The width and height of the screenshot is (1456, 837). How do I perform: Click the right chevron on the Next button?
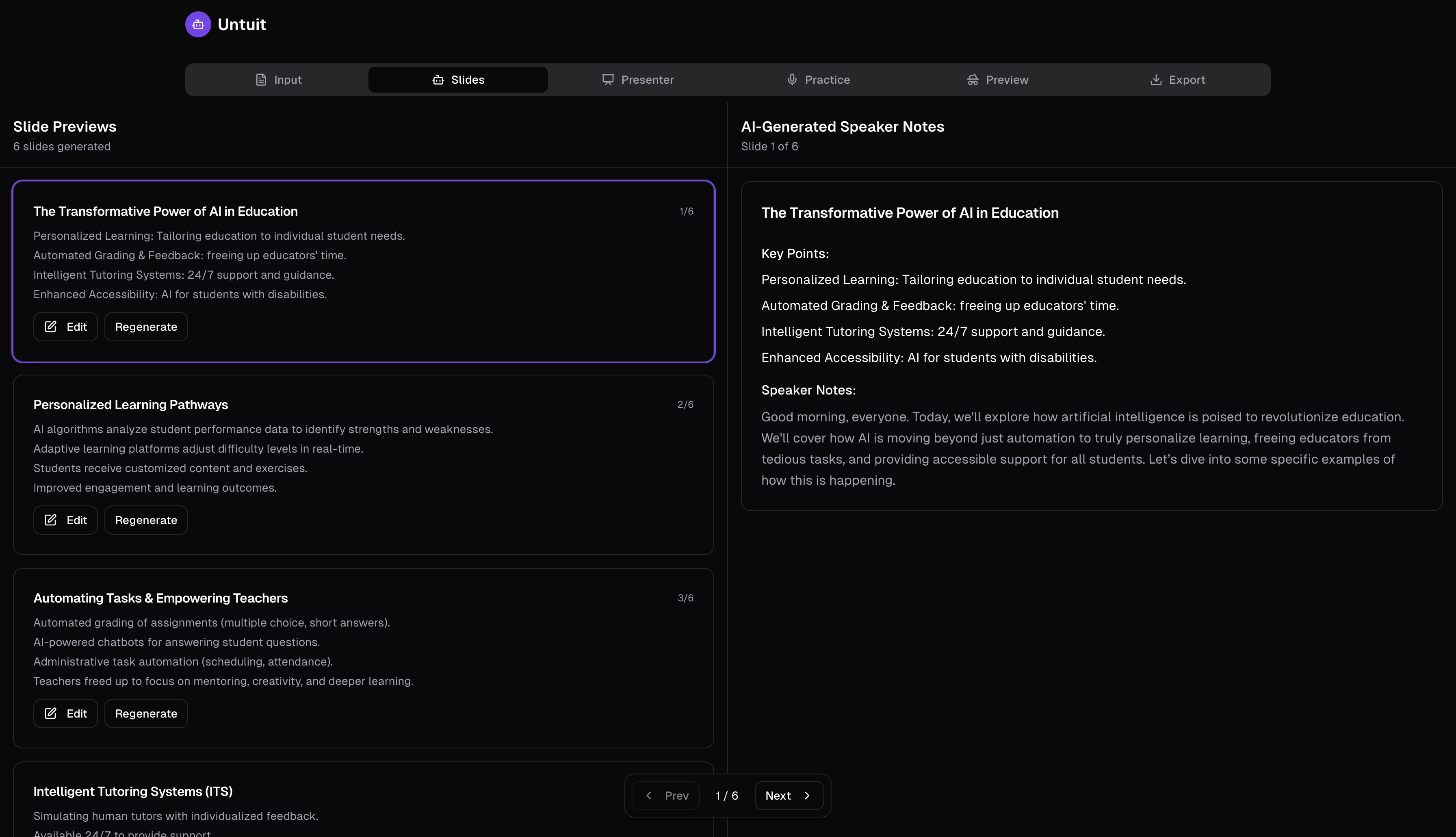[807, 796]
